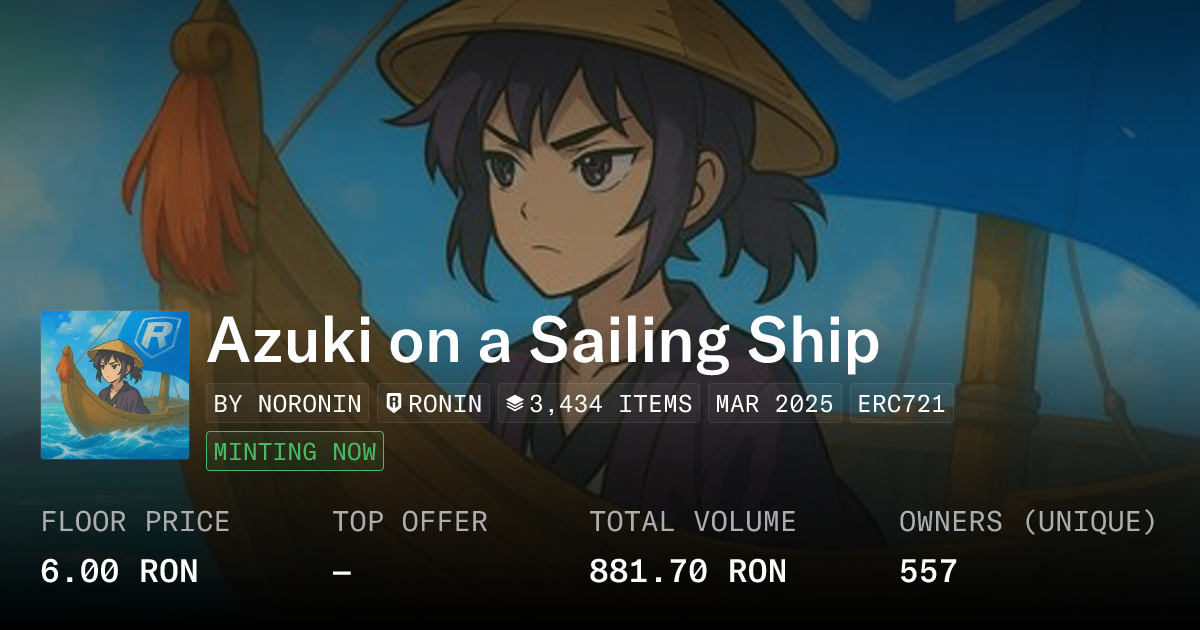Click the R logo inside collection thumbnail
The image size is (1200, 630).
155,335
